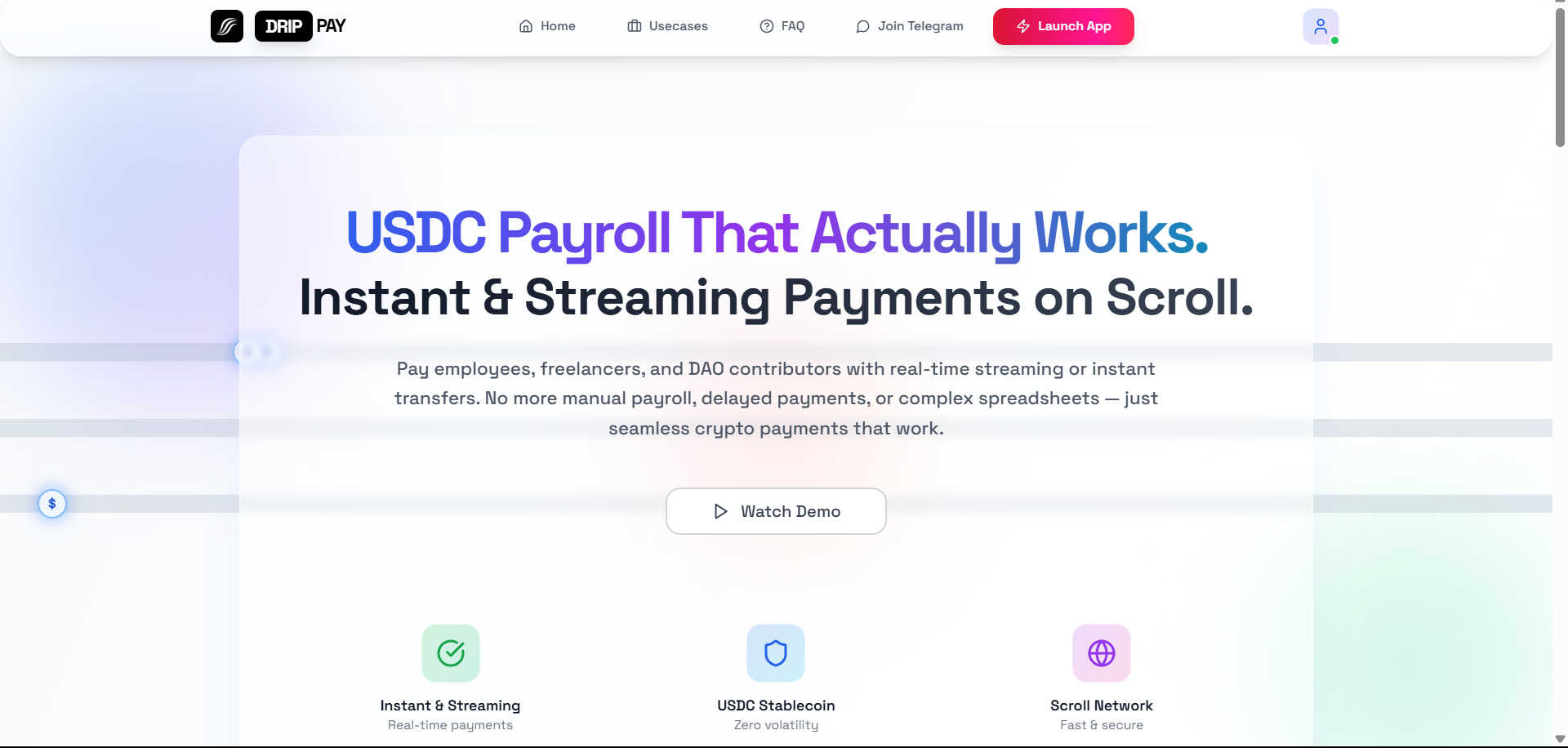This screenshot has width=1568, height=748.
Task: Click the Watch Demo button
Action: (776, 511)
